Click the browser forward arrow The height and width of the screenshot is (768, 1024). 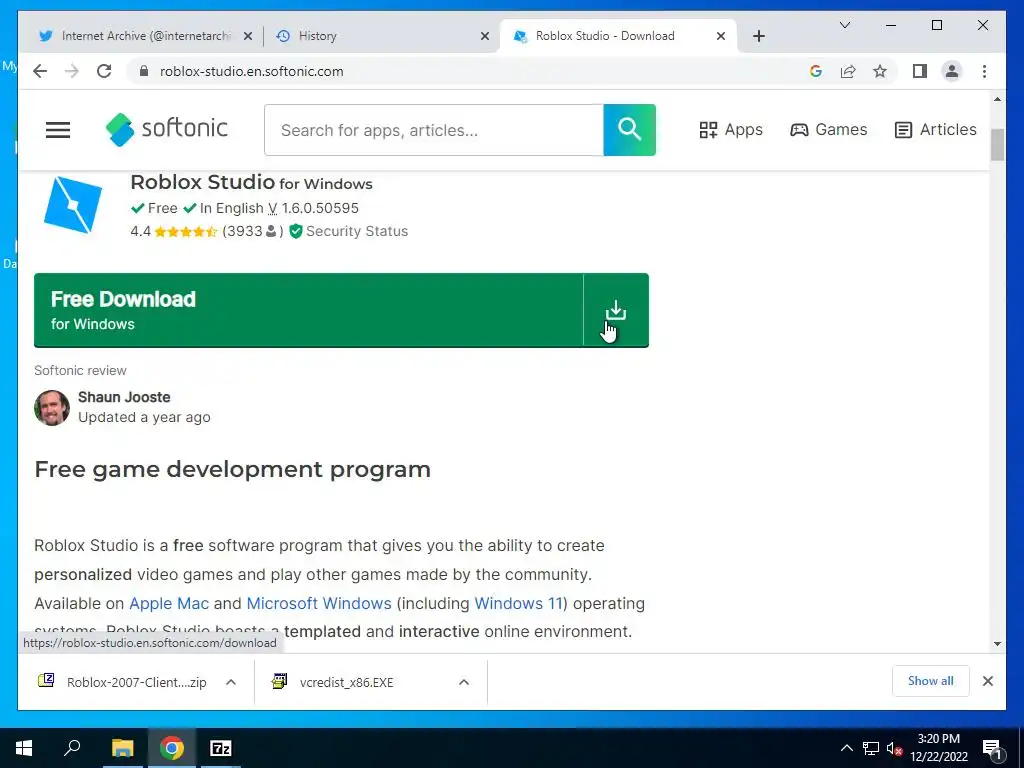(x=72, y=71)
